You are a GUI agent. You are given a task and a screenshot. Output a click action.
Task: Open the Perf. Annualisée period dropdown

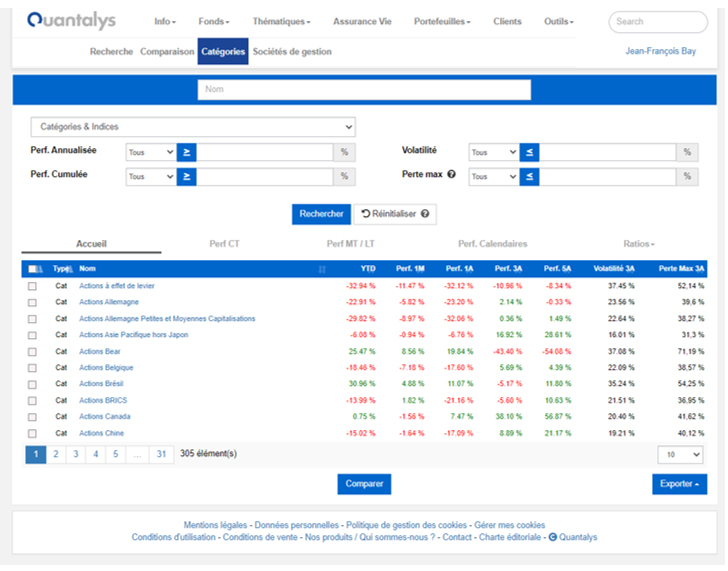[150, 152]
